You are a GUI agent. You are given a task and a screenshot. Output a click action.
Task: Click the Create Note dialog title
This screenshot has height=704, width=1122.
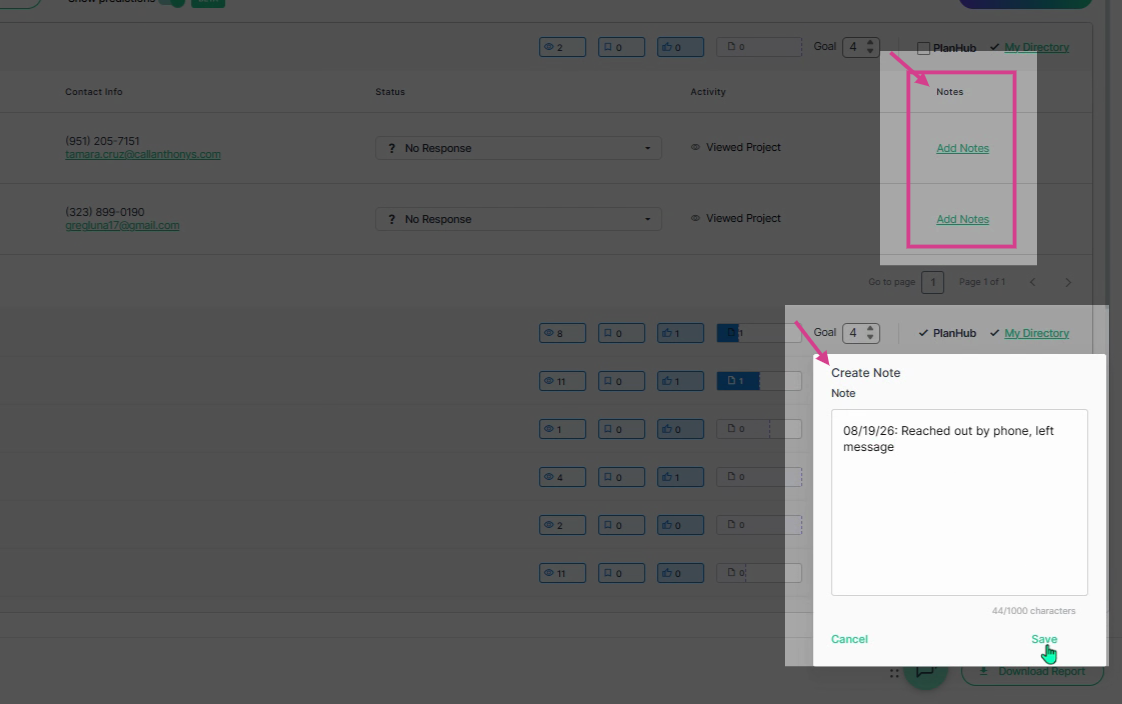pos(865,373)
